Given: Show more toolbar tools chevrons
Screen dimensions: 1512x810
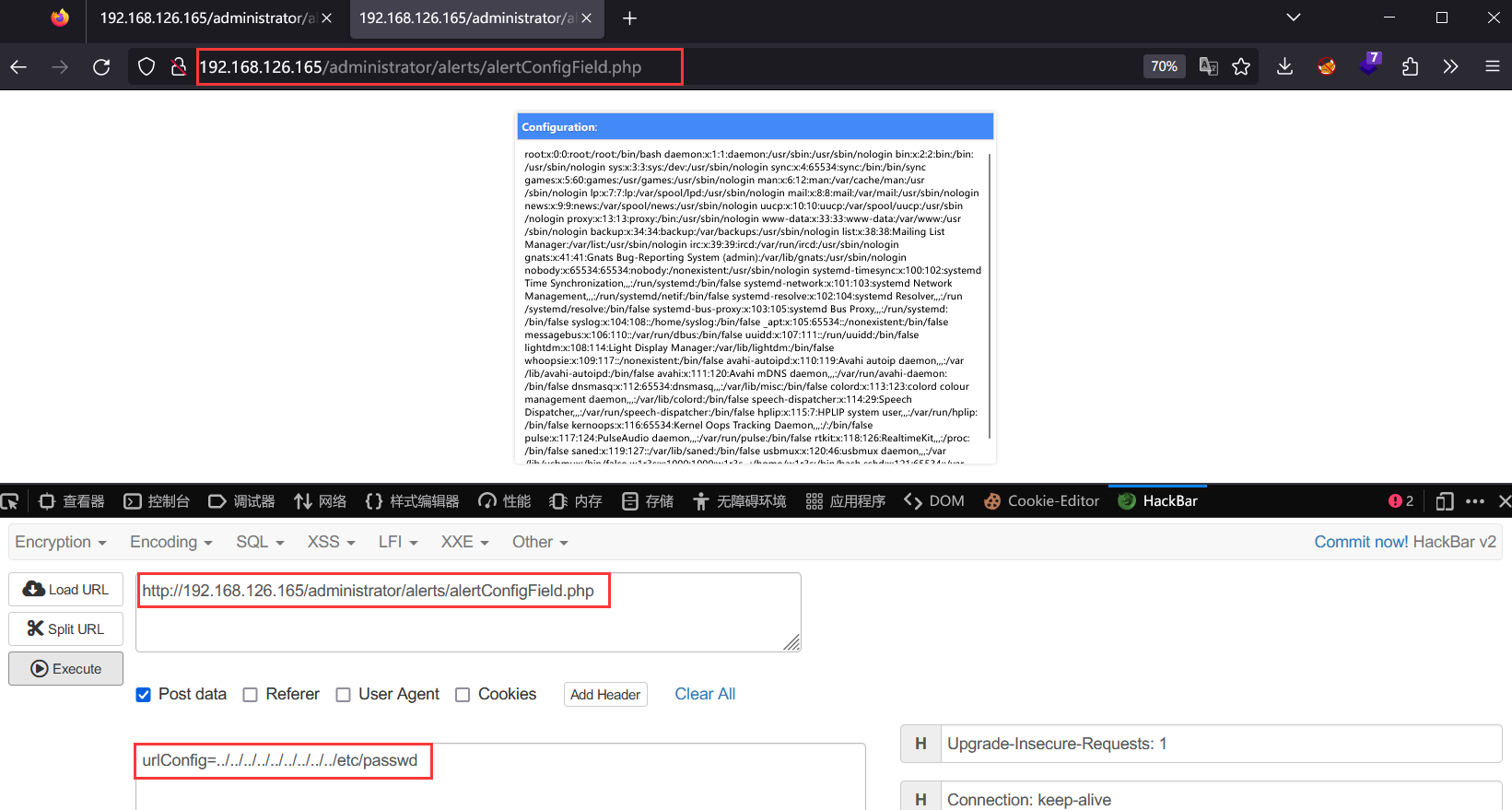Looking at the screenshot, I should pos(1450,66).
